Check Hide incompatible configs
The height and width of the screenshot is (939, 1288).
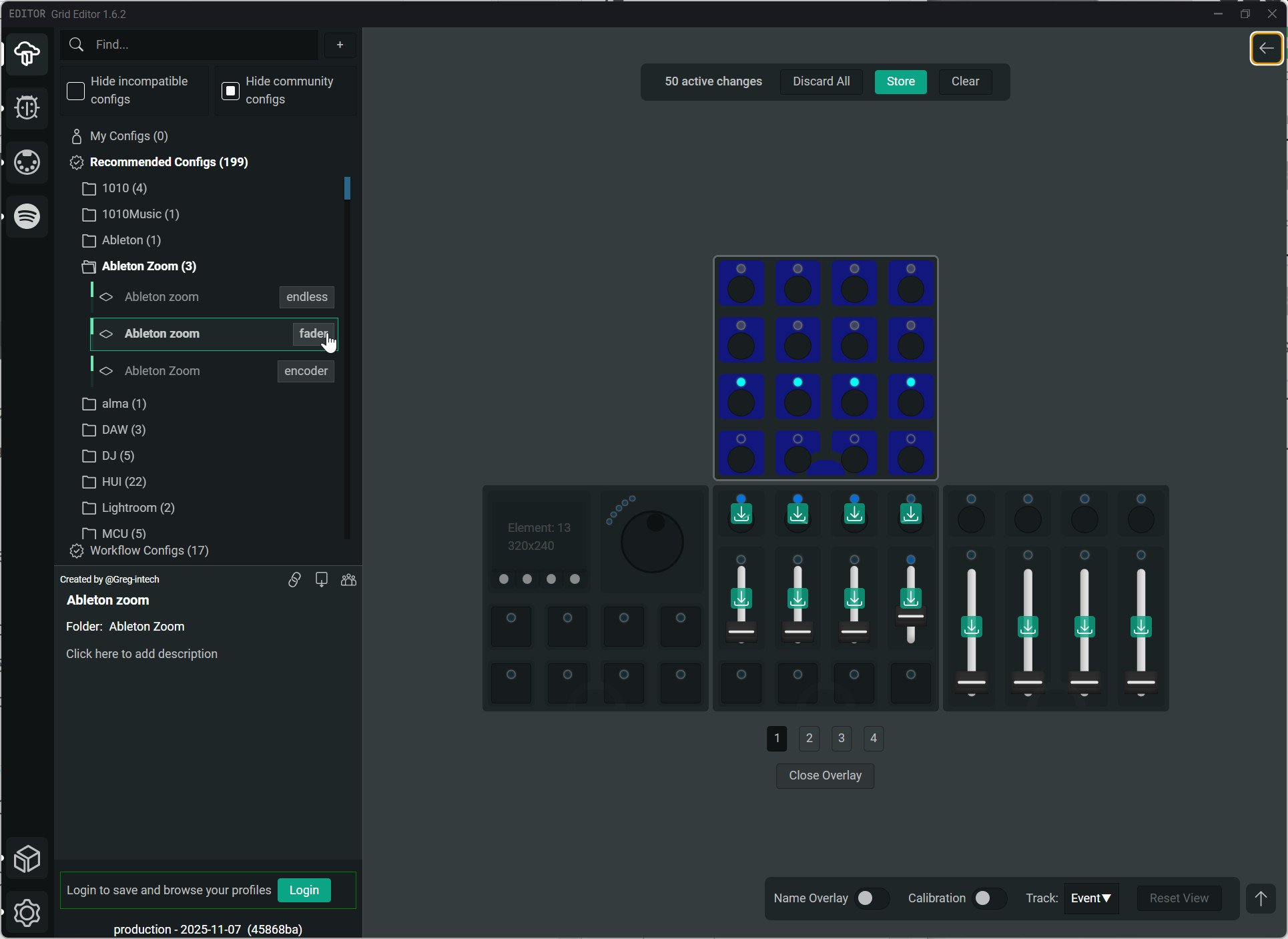pos(76,91)
